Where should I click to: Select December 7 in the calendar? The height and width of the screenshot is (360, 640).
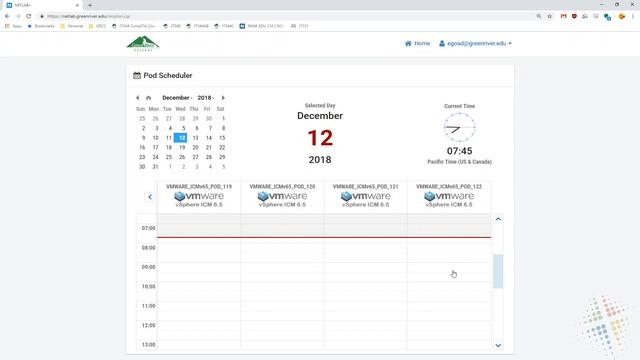coord(210,128)
